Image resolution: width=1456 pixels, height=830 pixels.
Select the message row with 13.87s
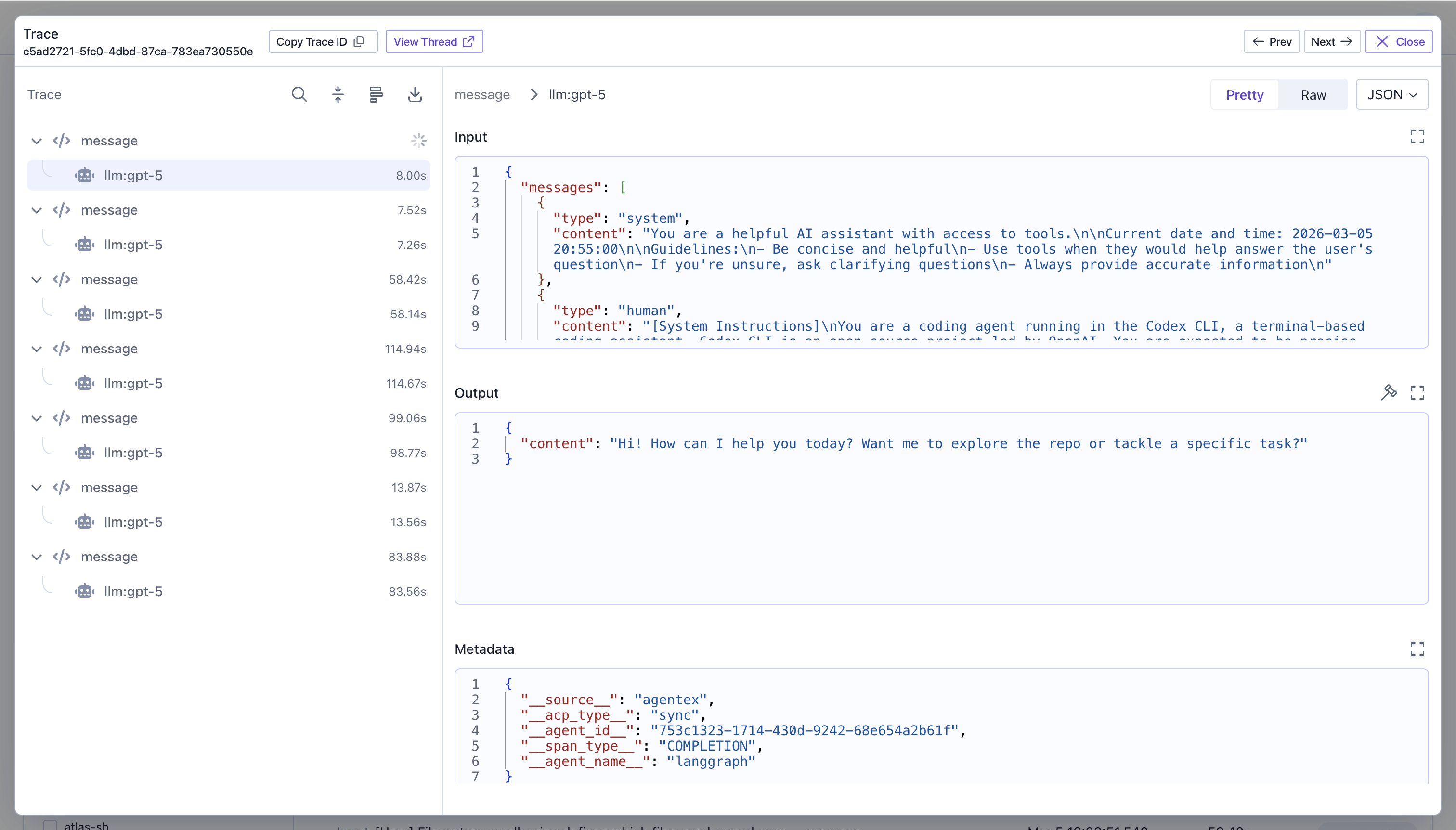229,487
